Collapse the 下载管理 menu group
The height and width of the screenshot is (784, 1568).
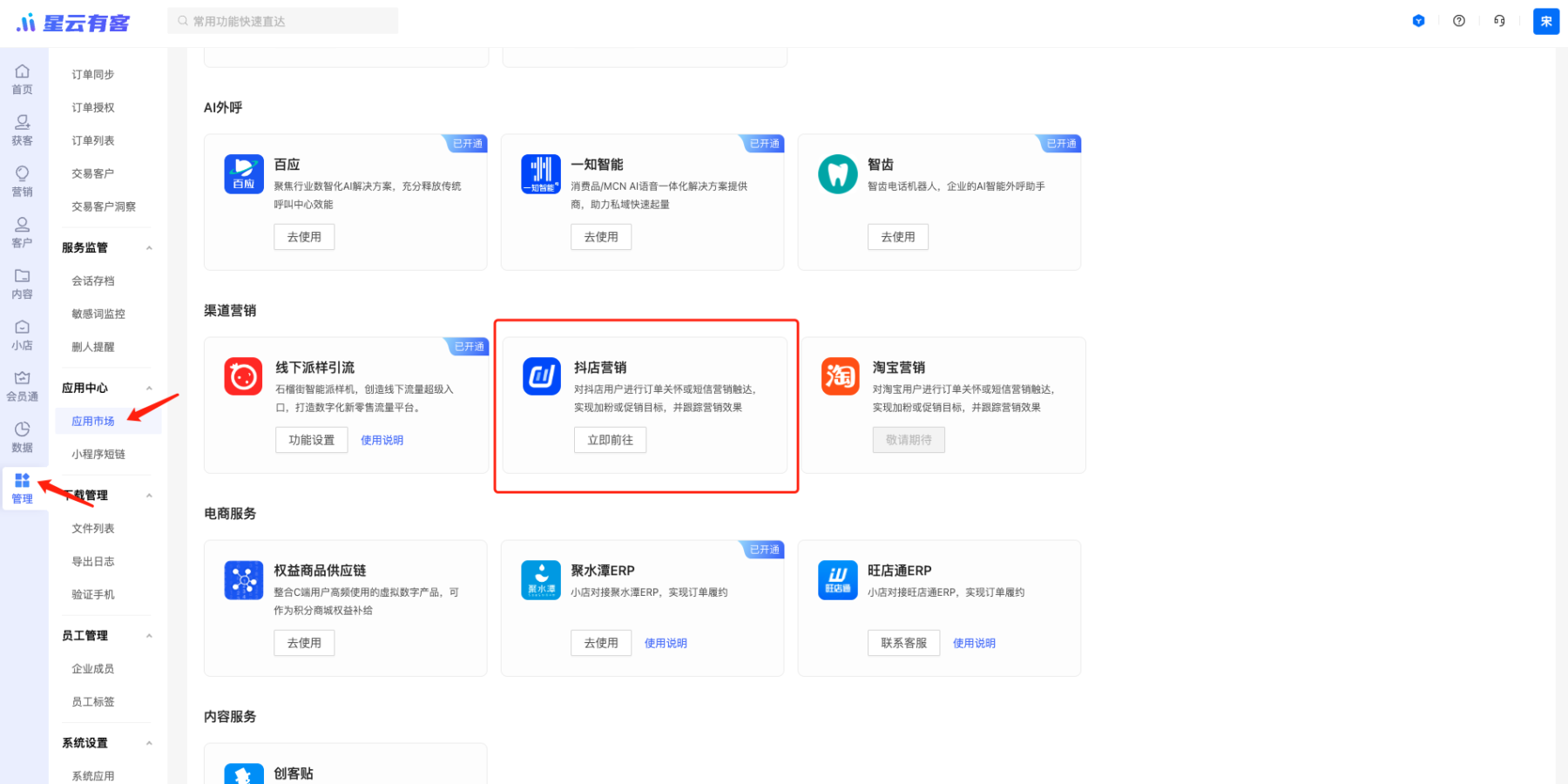click(149, 496)
